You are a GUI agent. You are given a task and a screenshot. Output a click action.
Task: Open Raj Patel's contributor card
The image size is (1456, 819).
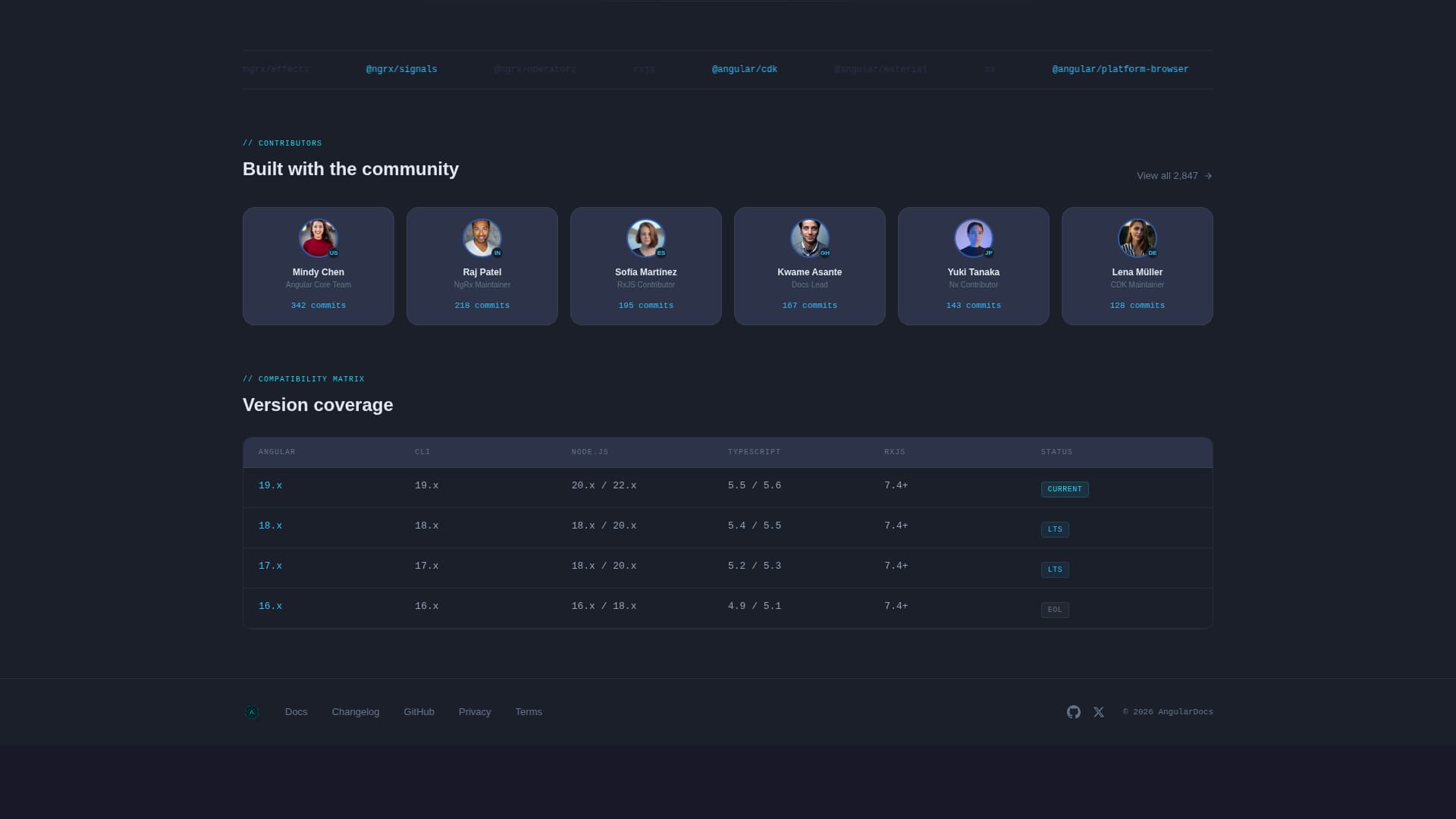482,266
